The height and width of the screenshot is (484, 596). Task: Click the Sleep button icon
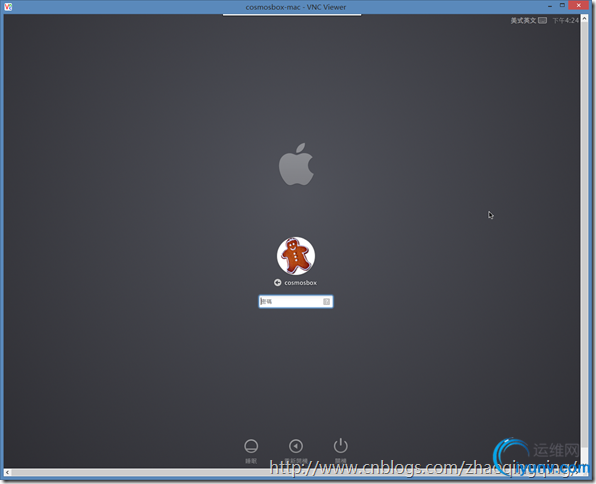pos(251,446)
